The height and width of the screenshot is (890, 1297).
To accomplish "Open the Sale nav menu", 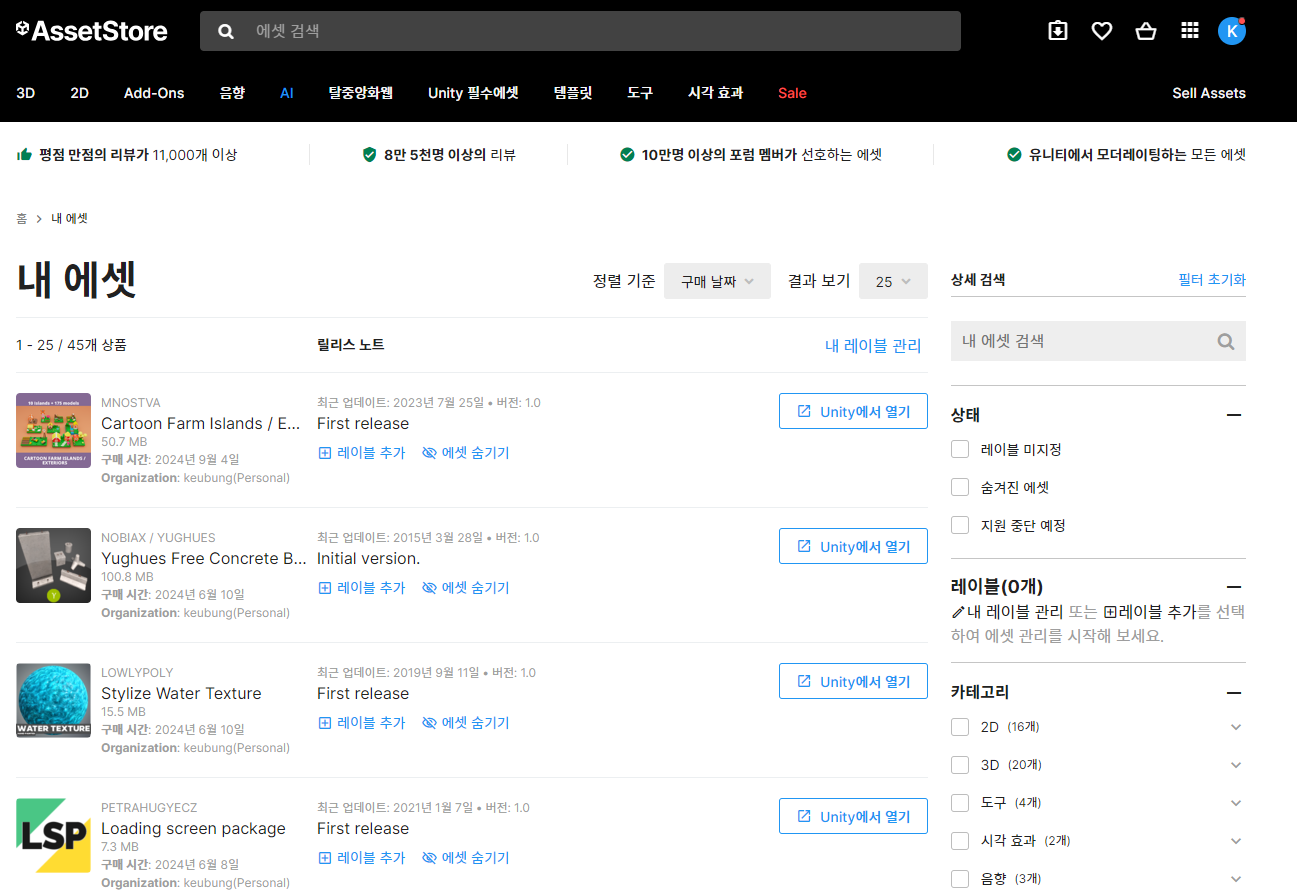I will click(x=792, y=93).
